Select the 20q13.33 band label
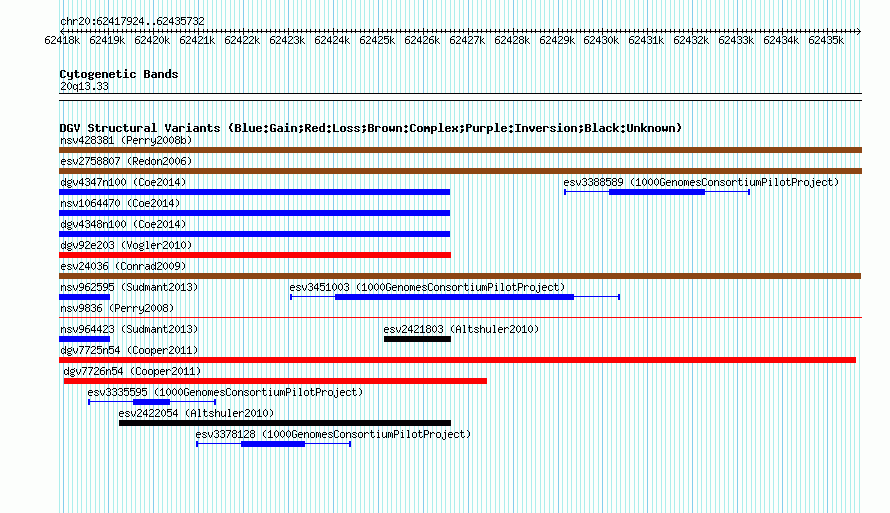 pyautogui.click(x=84, y=86)
